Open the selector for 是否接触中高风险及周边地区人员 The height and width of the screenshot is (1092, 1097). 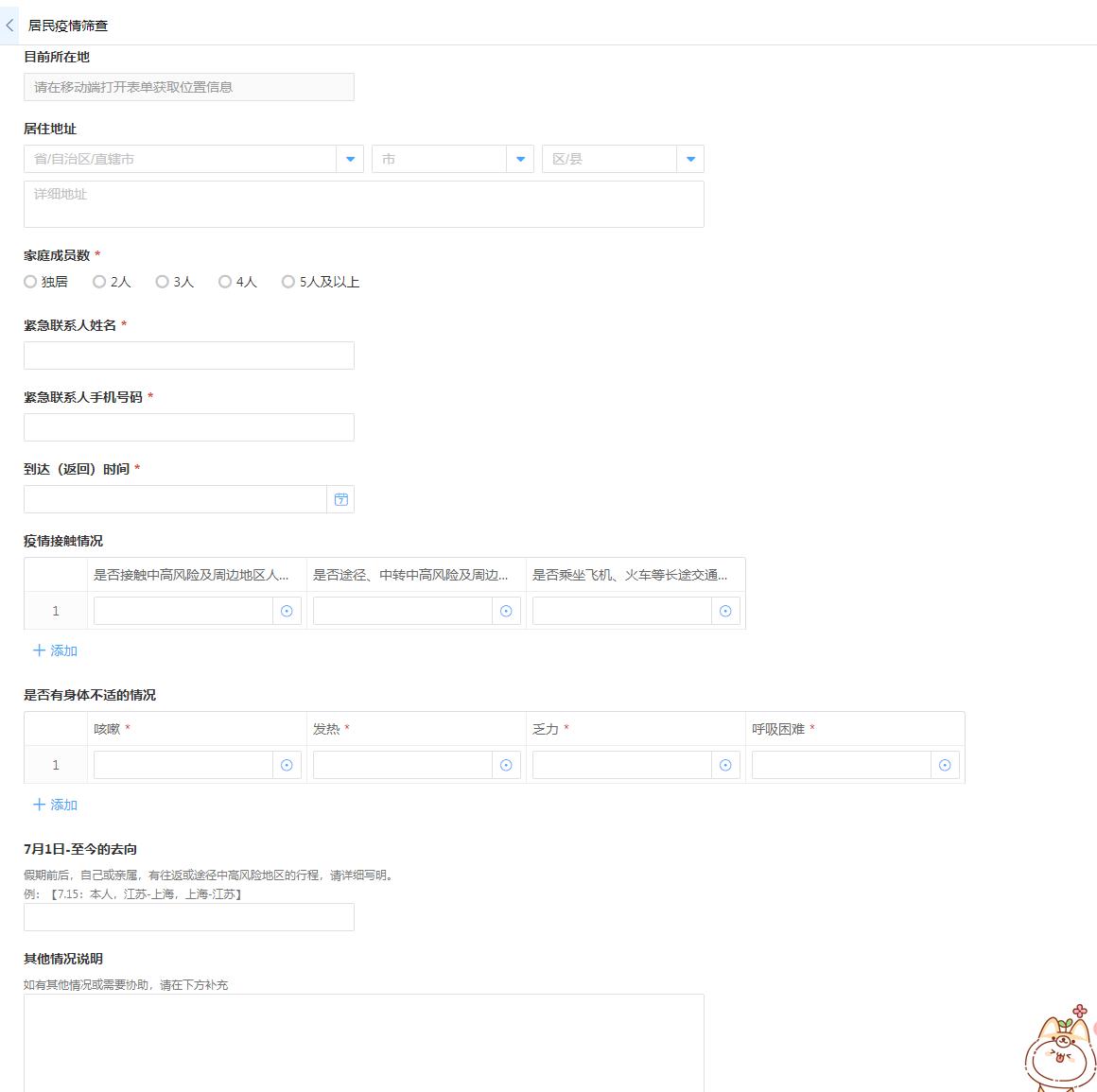pyautogui.click(x=287, y=611)
